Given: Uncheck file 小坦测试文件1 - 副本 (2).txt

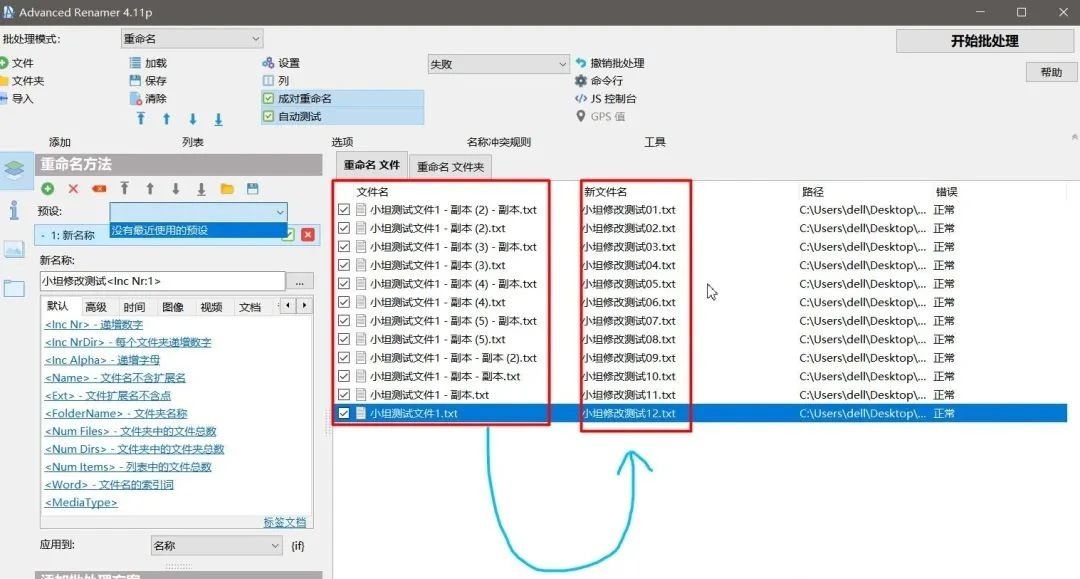Looking at the screenshot, I should pos(344,228).
